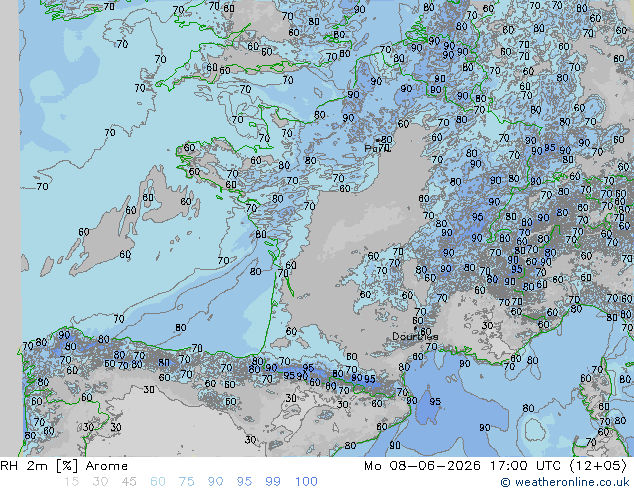Select the 30 value in the legend
The height and width of the screenshot is (490, 634).
pos(100,482)
